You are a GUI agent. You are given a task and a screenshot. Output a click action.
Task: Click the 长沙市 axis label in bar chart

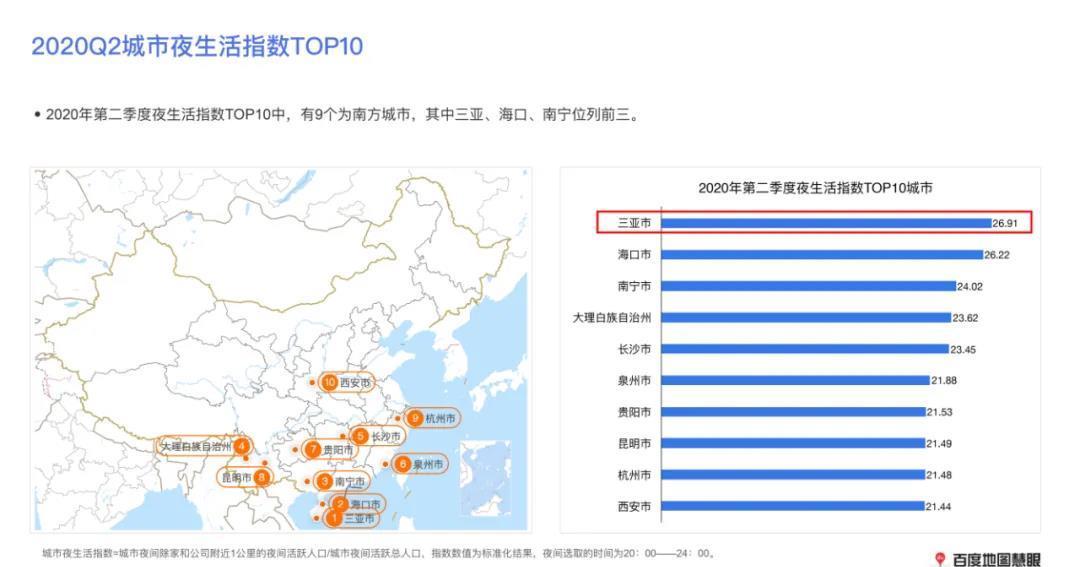click(x=634, y=349)
